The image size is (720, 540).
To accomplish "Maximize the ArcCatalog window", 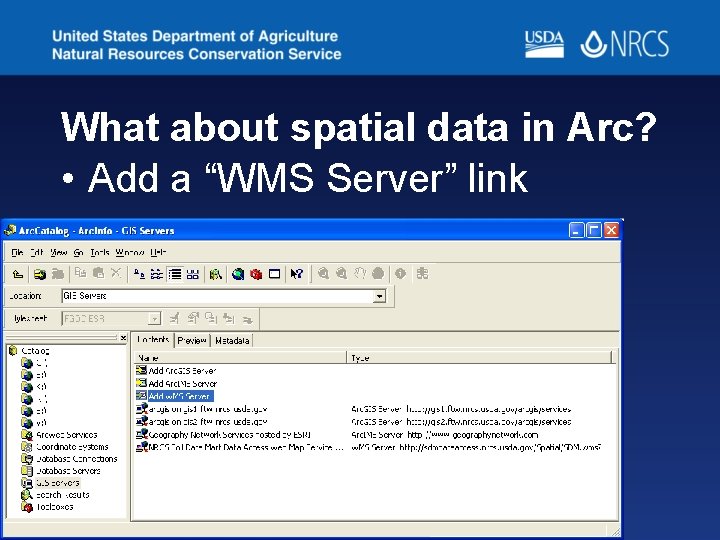I will pyautogui.click(x=594, y=230).
